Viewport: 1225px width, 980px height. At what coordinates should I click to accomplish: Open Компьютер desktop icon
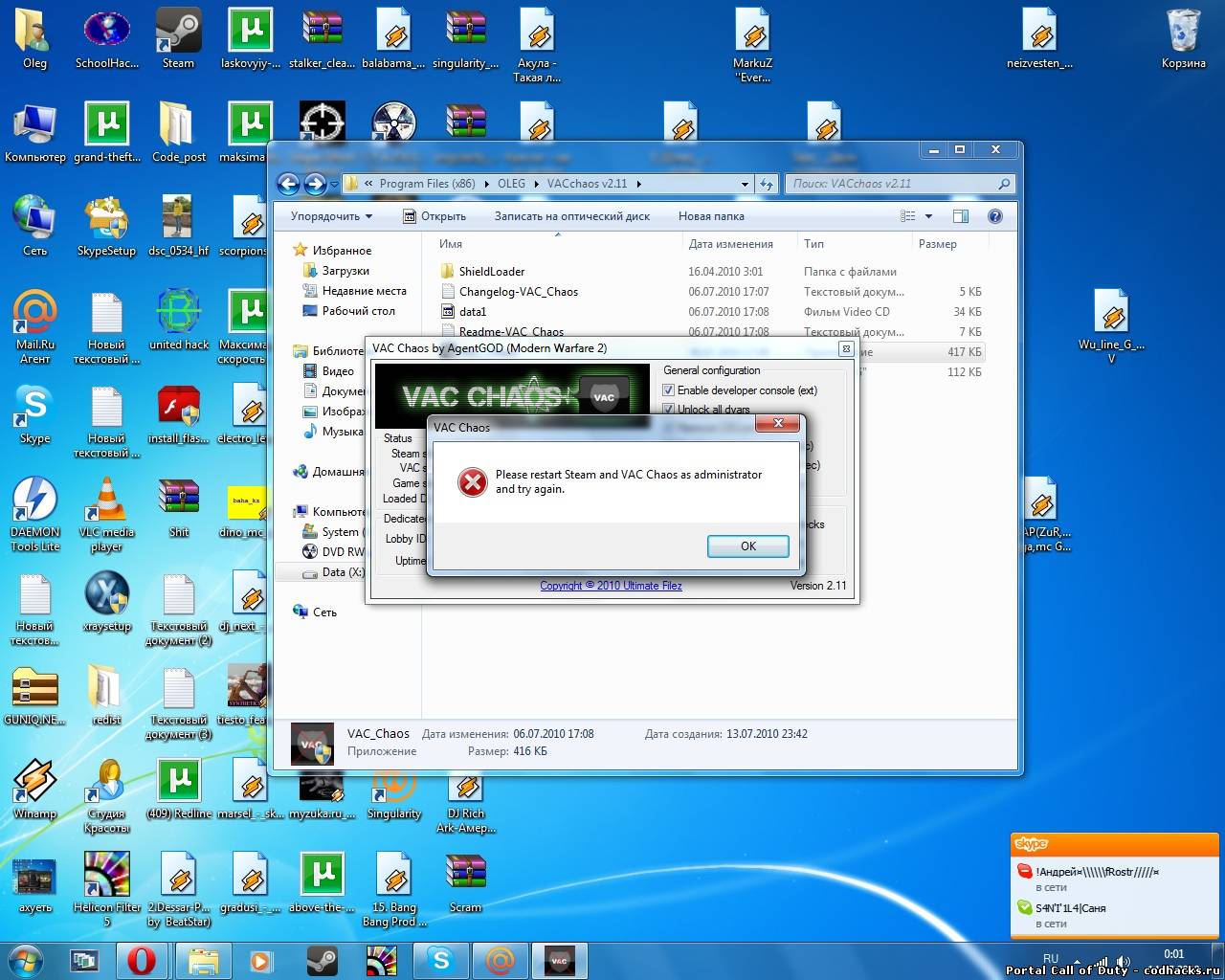pyautogui.click(x=35, y=133)
